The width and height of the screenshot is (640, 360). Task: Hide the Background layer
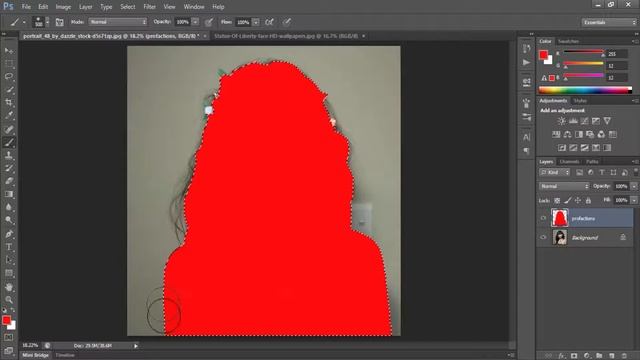(x=543, y=237)
